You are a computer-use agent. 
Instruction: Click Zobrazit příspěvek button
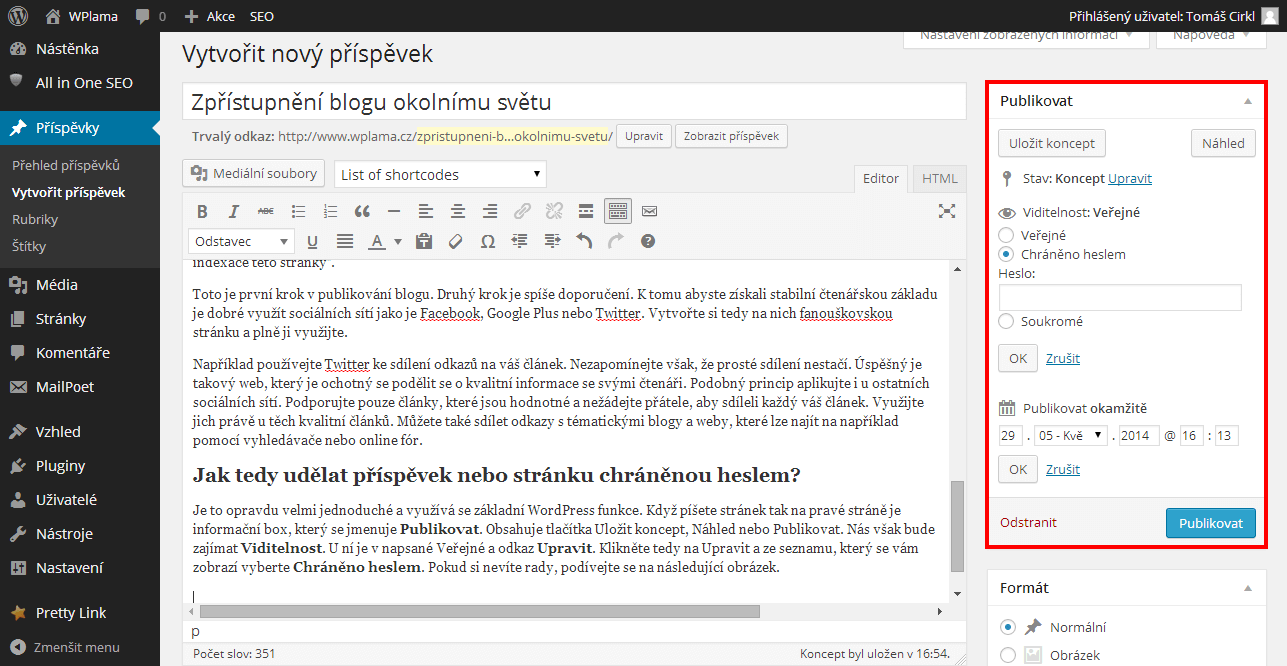click(x=732, y=136)
